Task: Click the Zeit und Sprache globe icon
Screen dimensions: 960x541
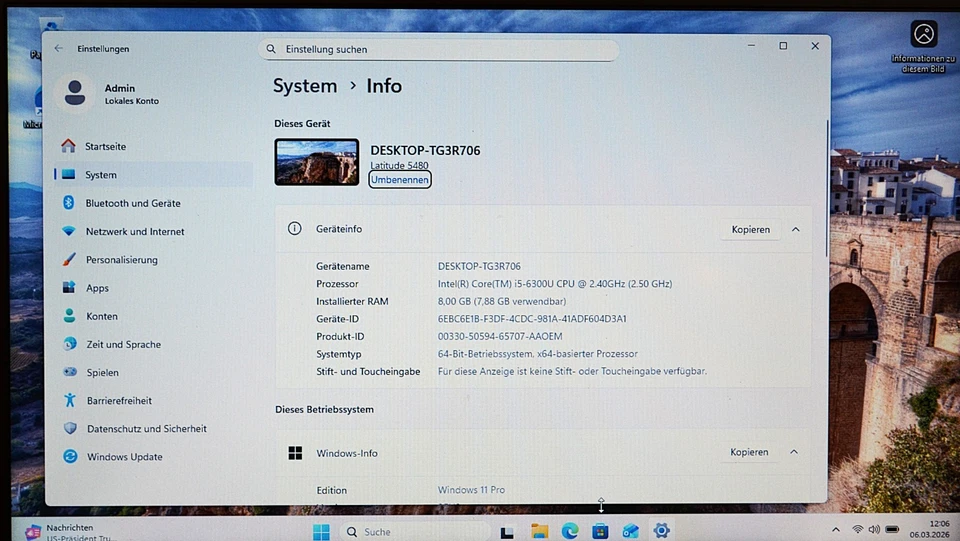Action: point(70,344)
